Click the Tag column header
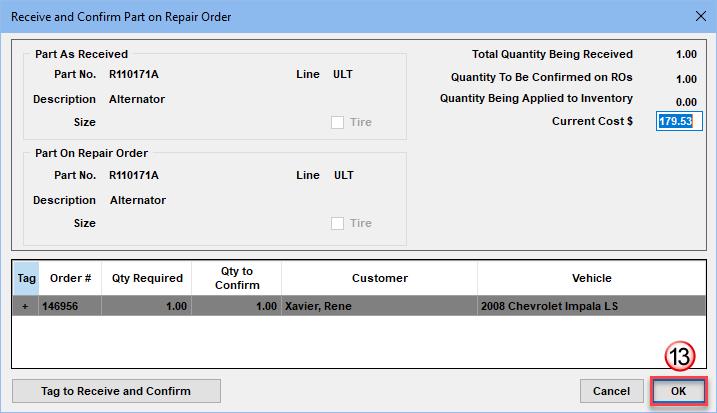The height and width of the screenshot is (413, 717). pyautogui.click(x=25, y=278)
